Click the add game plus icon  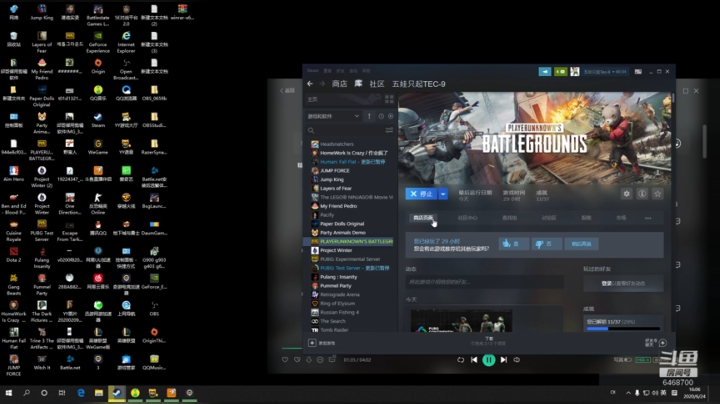tap(312, 343)
